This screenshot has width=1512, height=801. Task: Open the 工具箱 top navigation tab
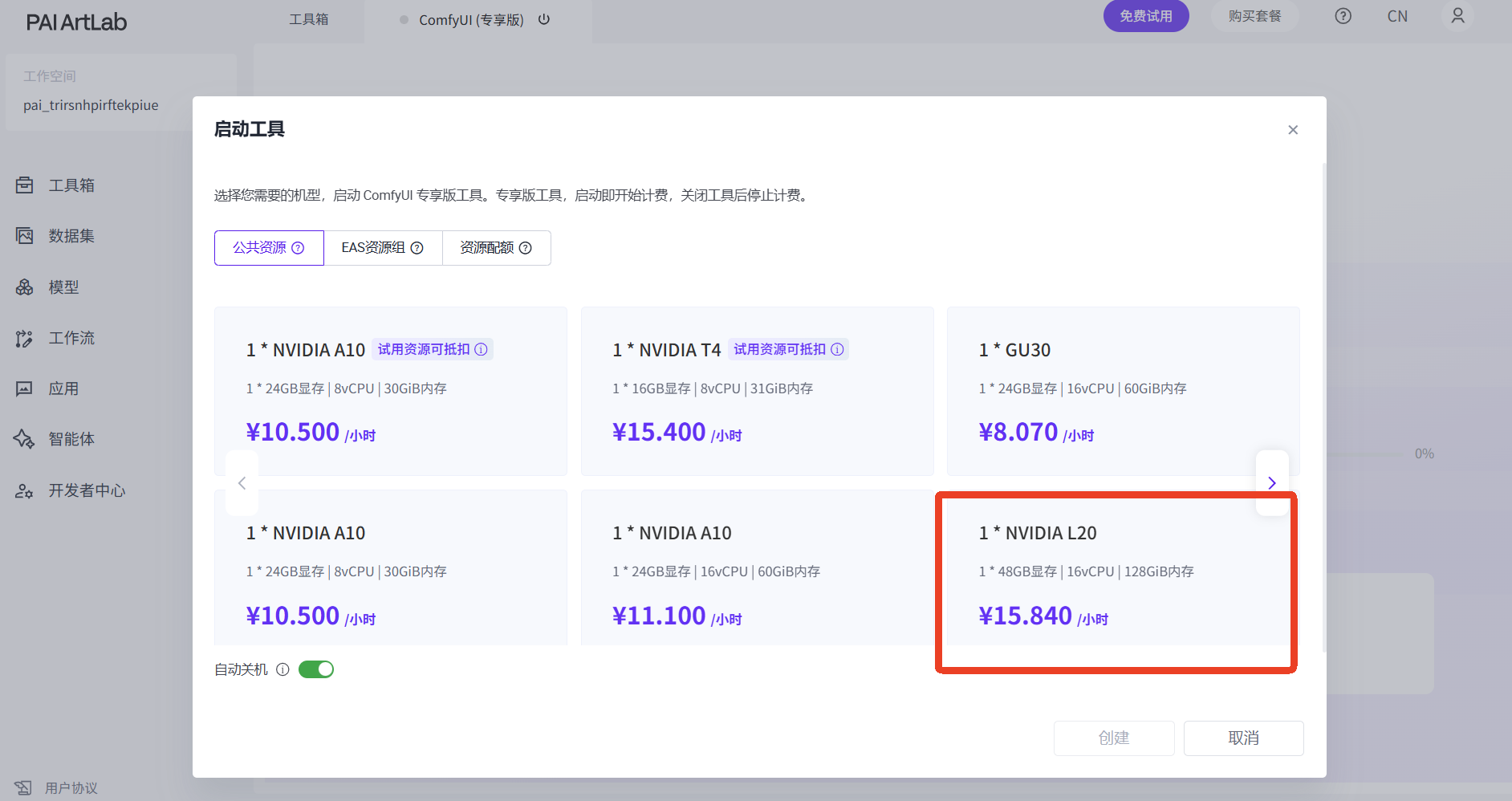(309, 19)
